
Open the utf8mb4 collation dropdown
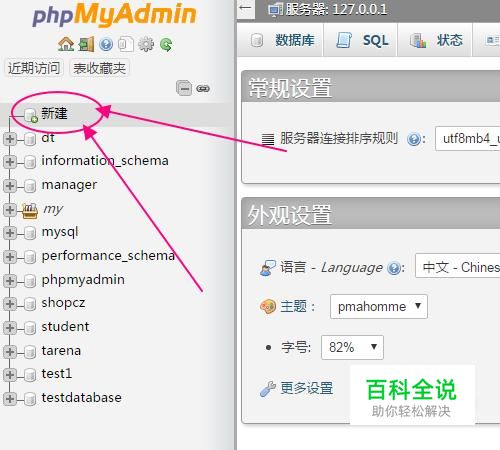pos(467,138)
